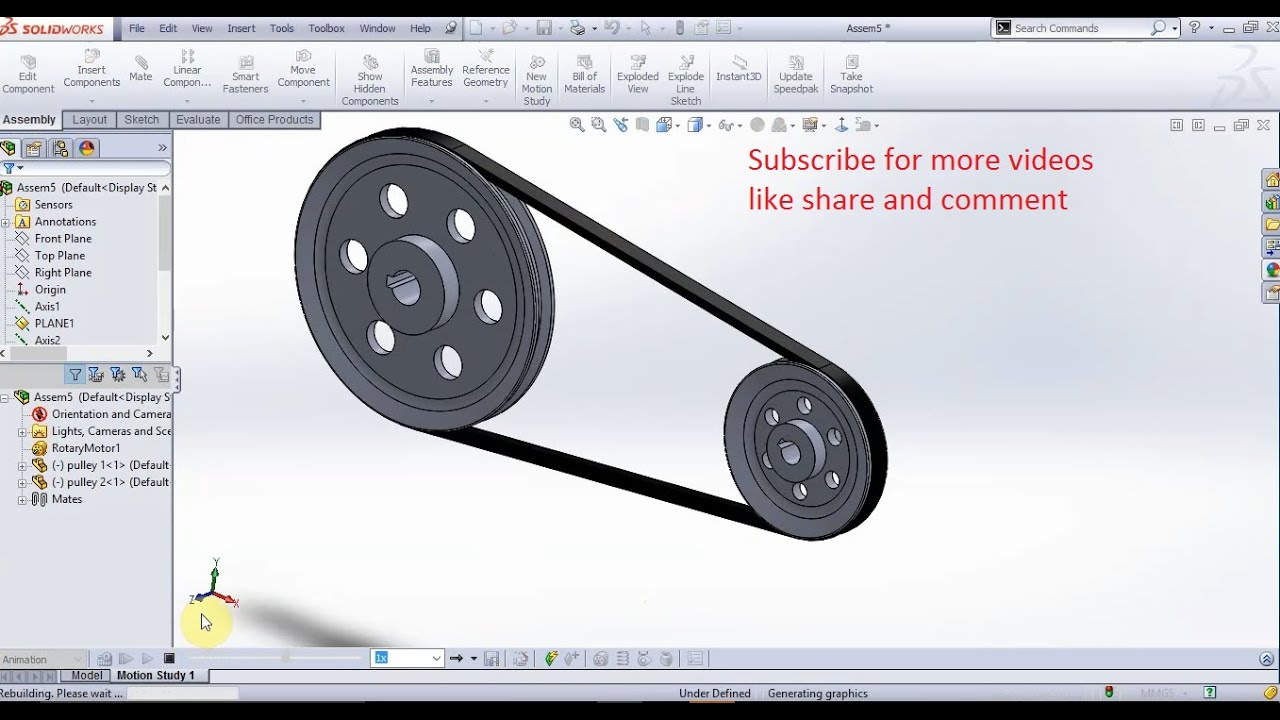Click Zoom to Fit icon in viewport
The width and height of the screenshot is (1280, 720).
pos(577,125)
